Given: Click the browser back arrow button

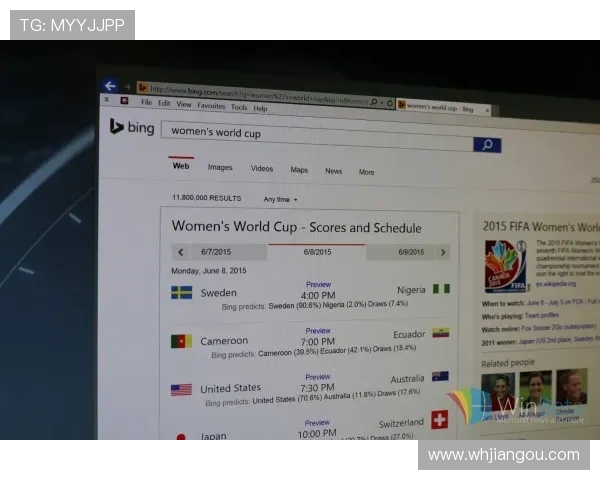Looking at the screenshot, I should coord(110,87).
